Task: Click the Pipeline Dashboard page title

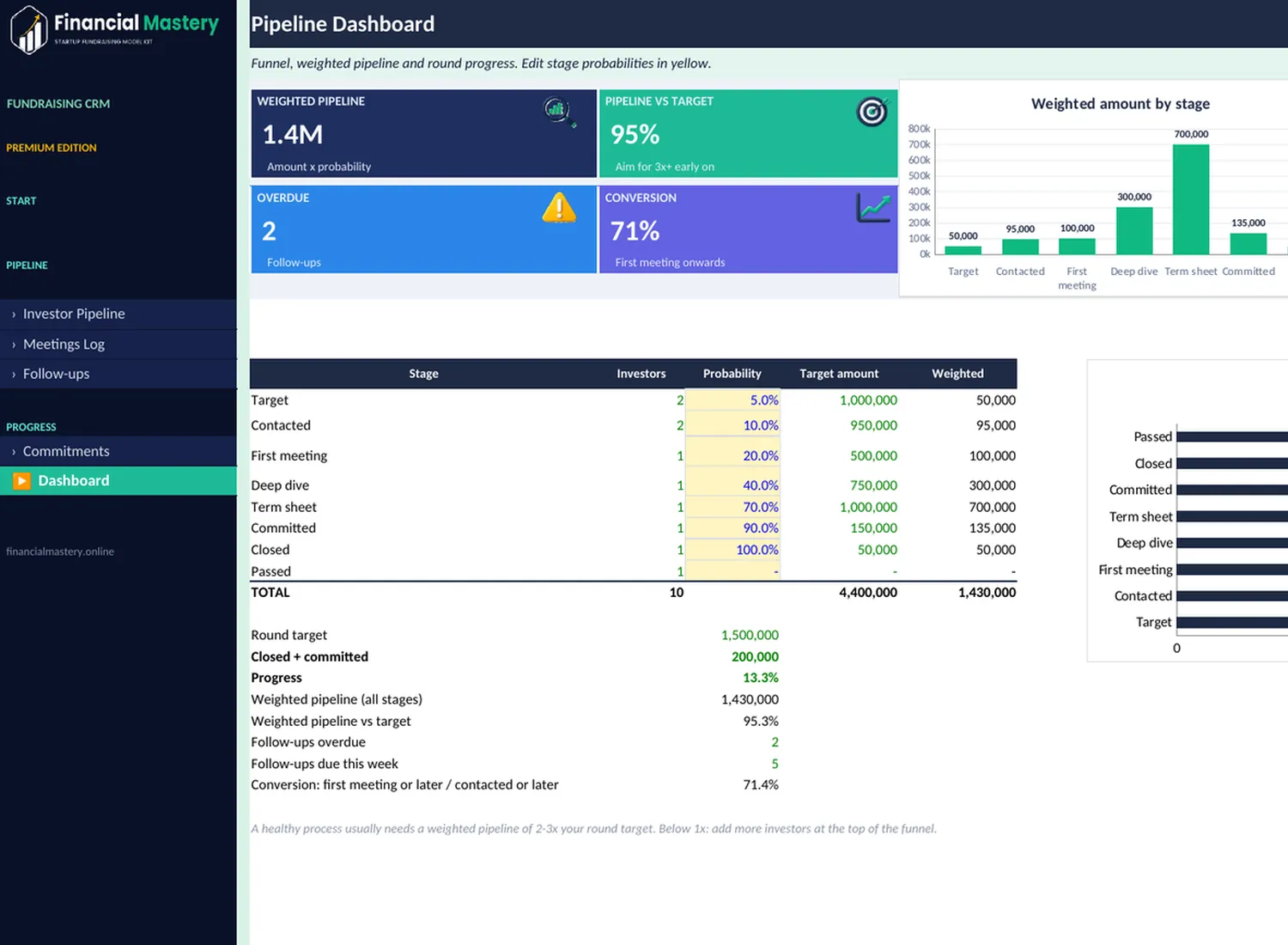Action: pyautogui.click(x=343, y=24)
